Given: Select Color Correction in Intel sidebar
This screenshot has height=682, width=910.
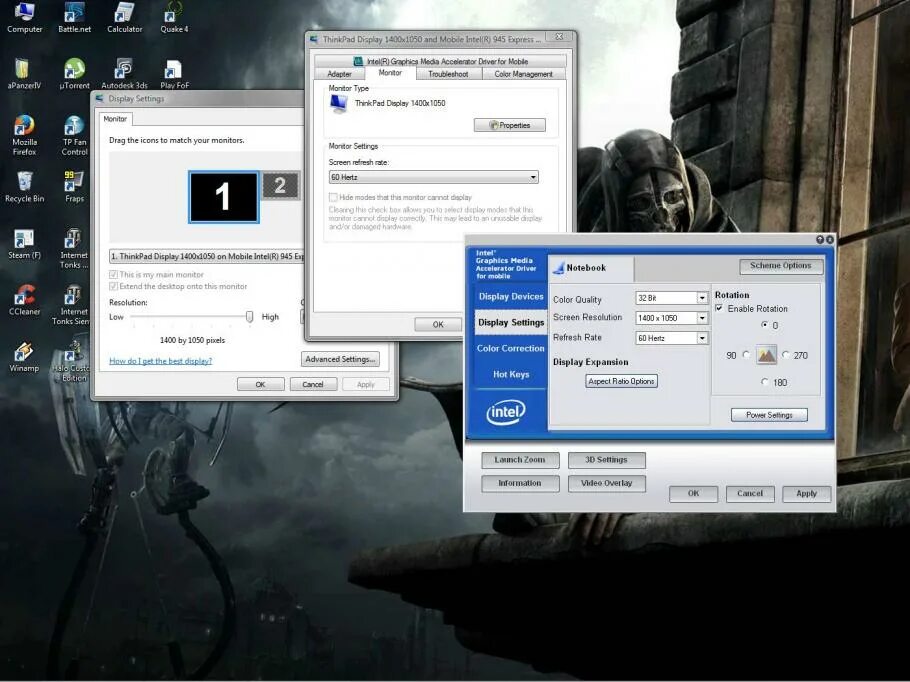Looking at the screenshot, I should tap(511, 348).
